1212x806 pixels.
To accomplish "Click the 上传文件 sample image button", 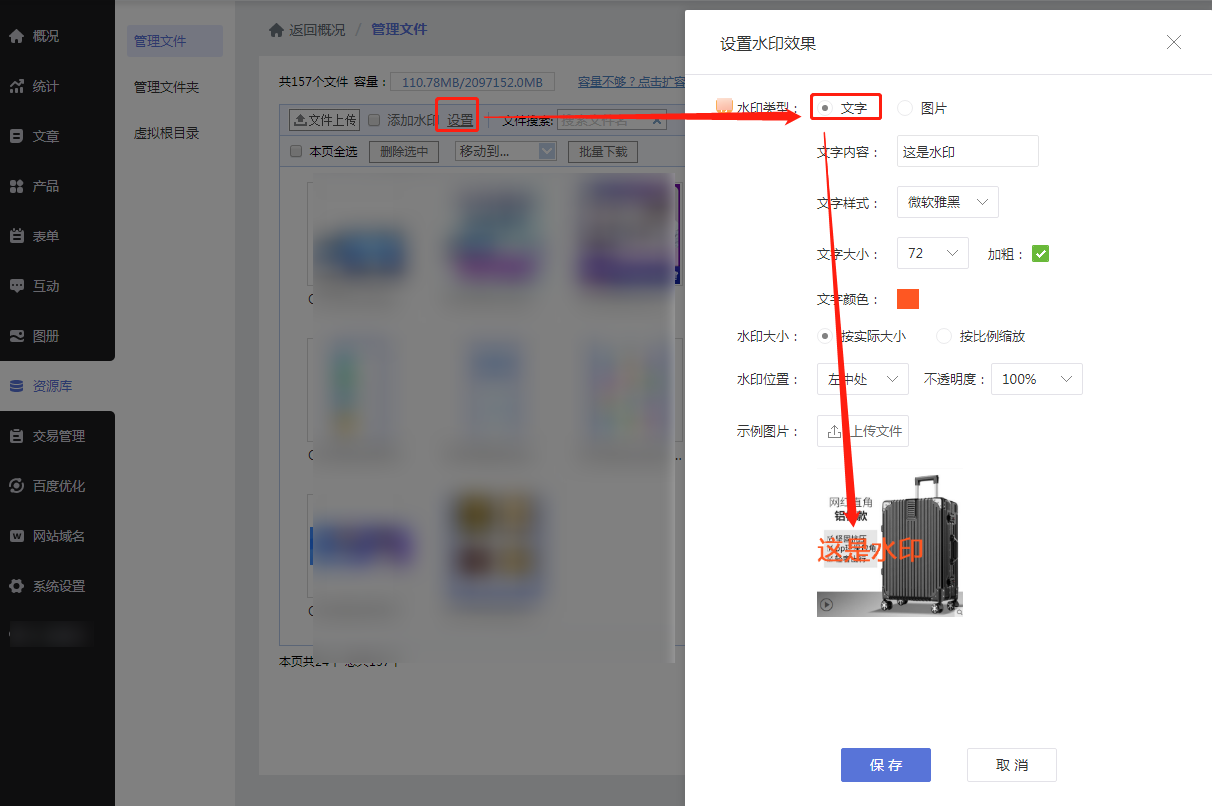I will click(x=863, y=431).
